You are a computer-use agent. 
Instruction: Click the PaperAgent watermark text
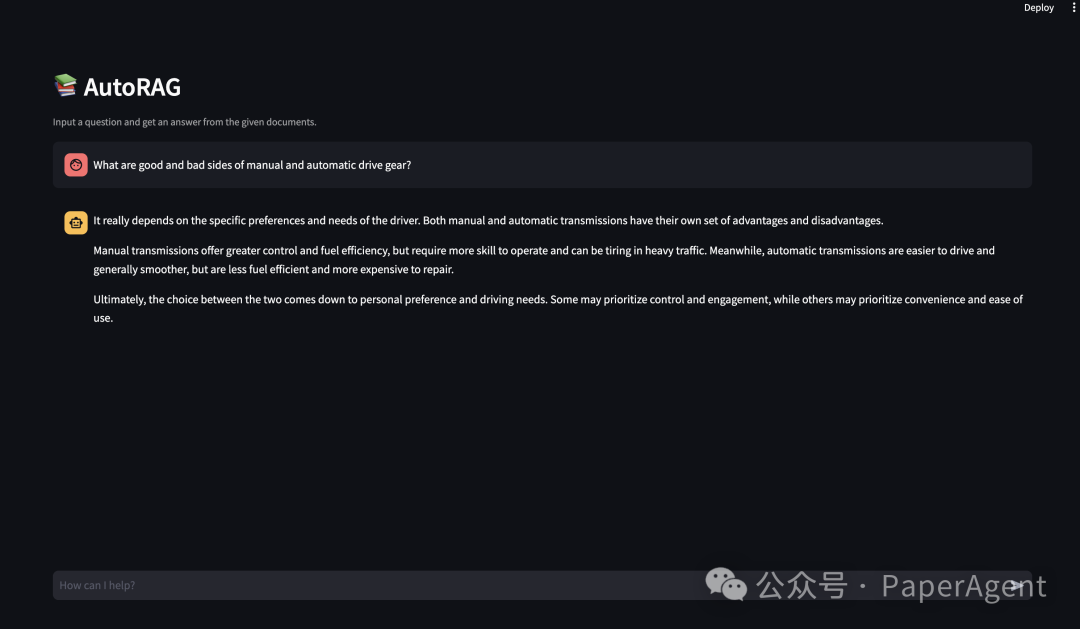pos(964,586)
